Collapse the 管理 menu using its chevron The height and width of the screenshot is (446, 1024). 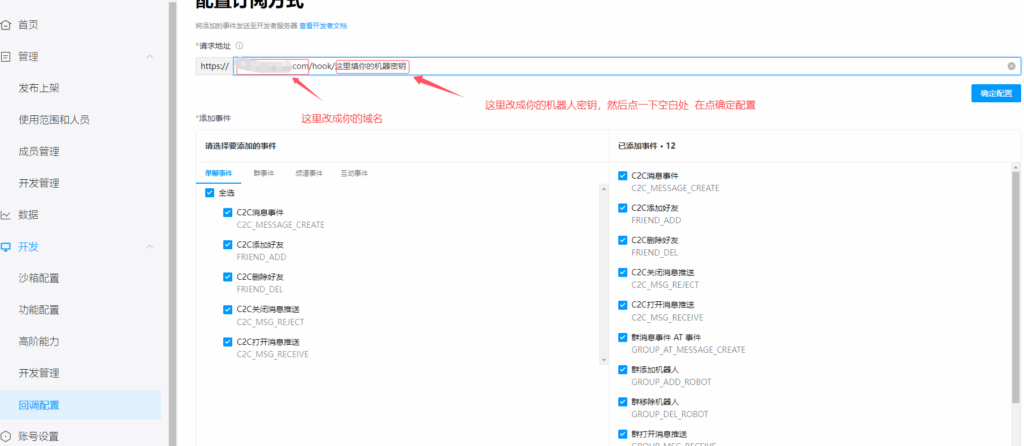150,57
